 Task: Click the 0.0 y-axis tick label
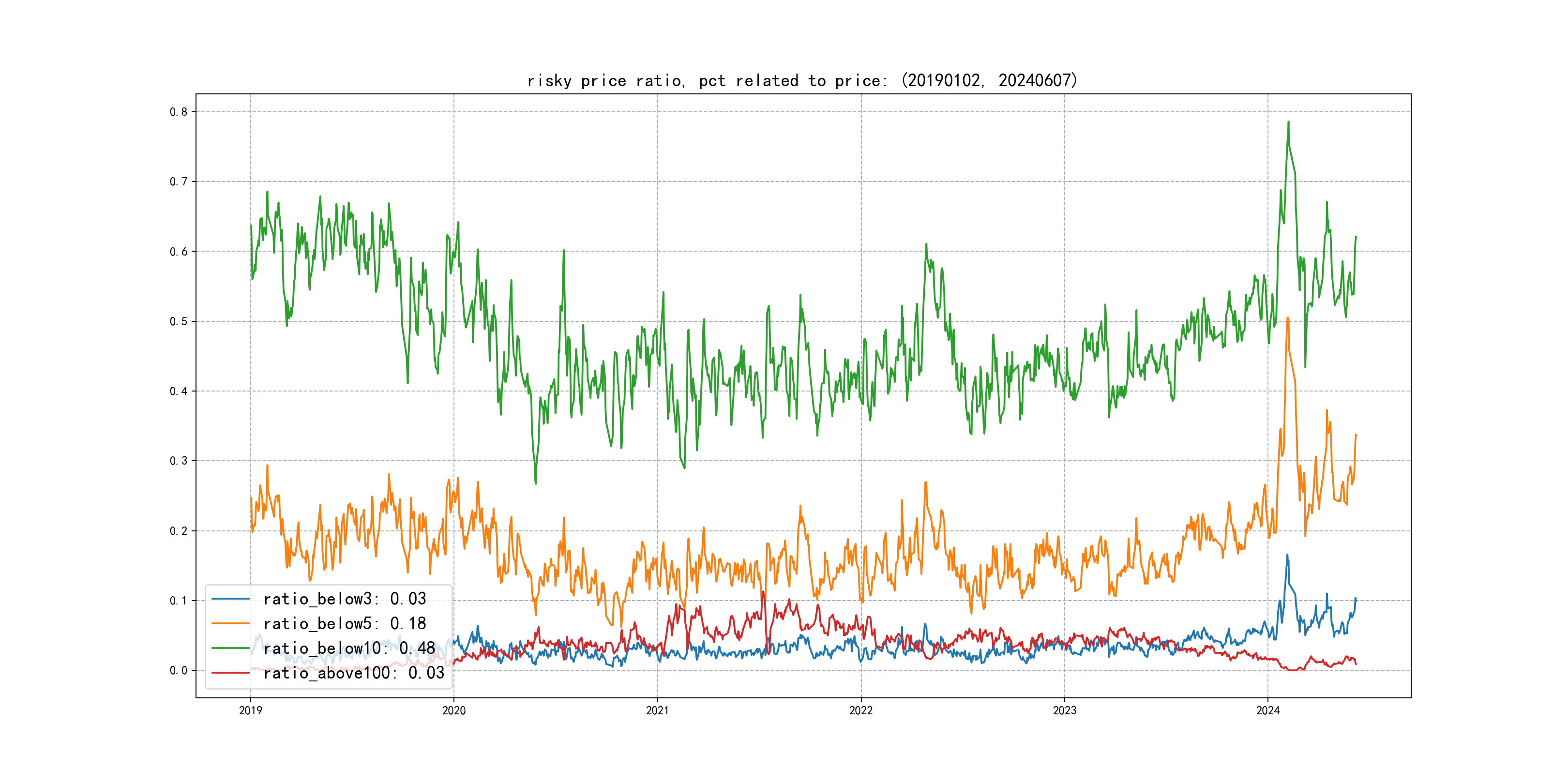coord(179,670)
